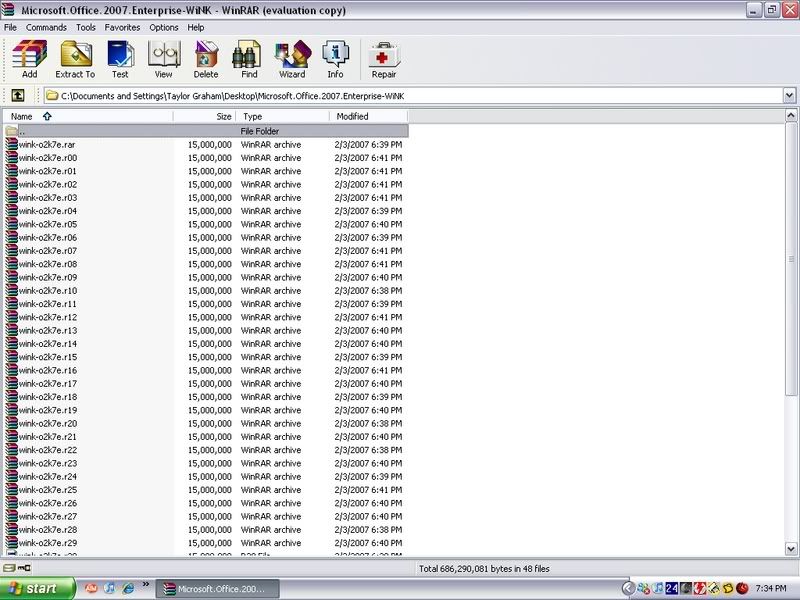
Task: Click 'WinRAR archive' type of wink-o2k7e.r13
Action: [271, 330]
